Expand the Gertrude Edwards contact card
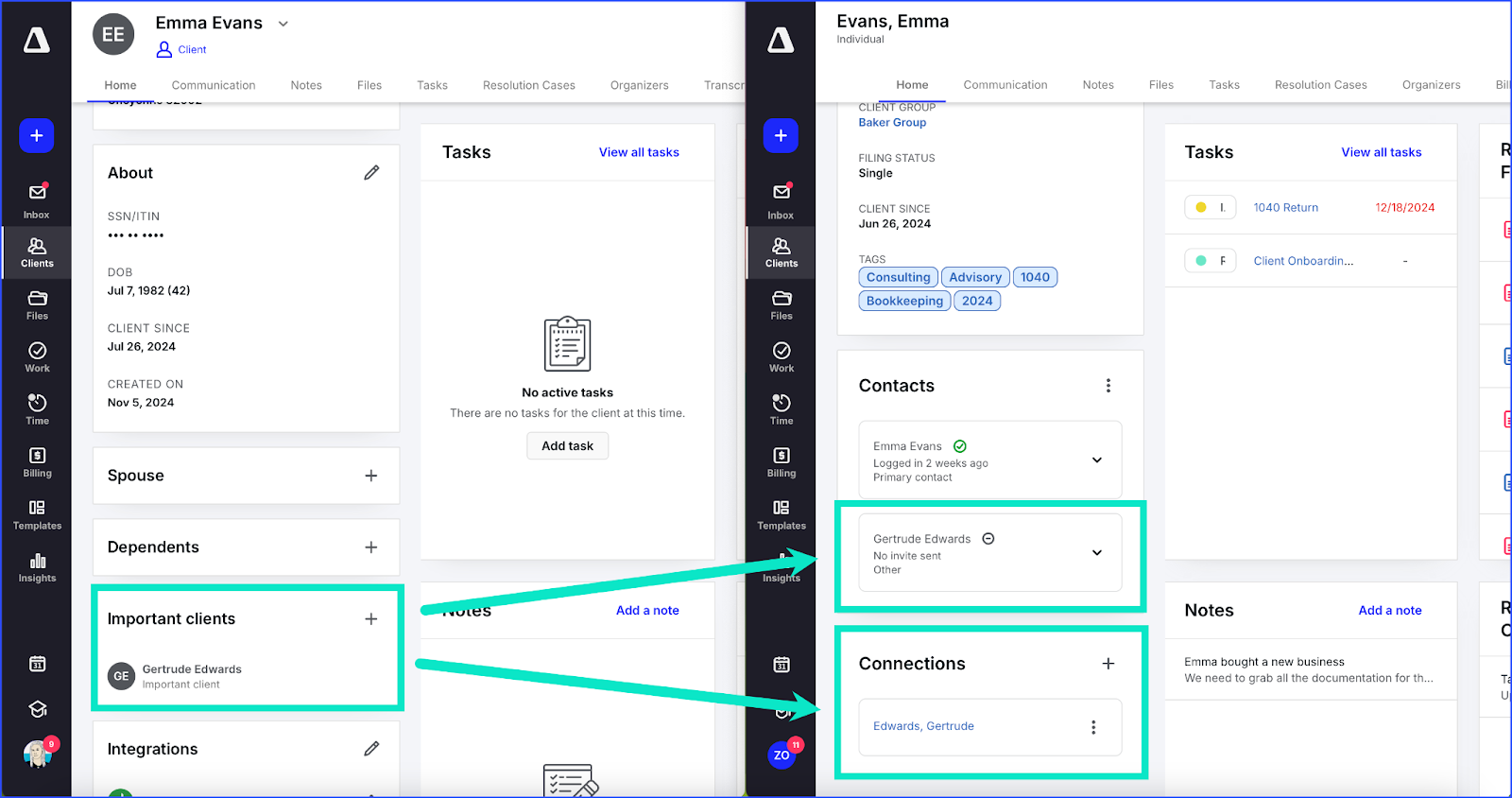Viewport: 1512px width, 798px height. point(1097,553)
